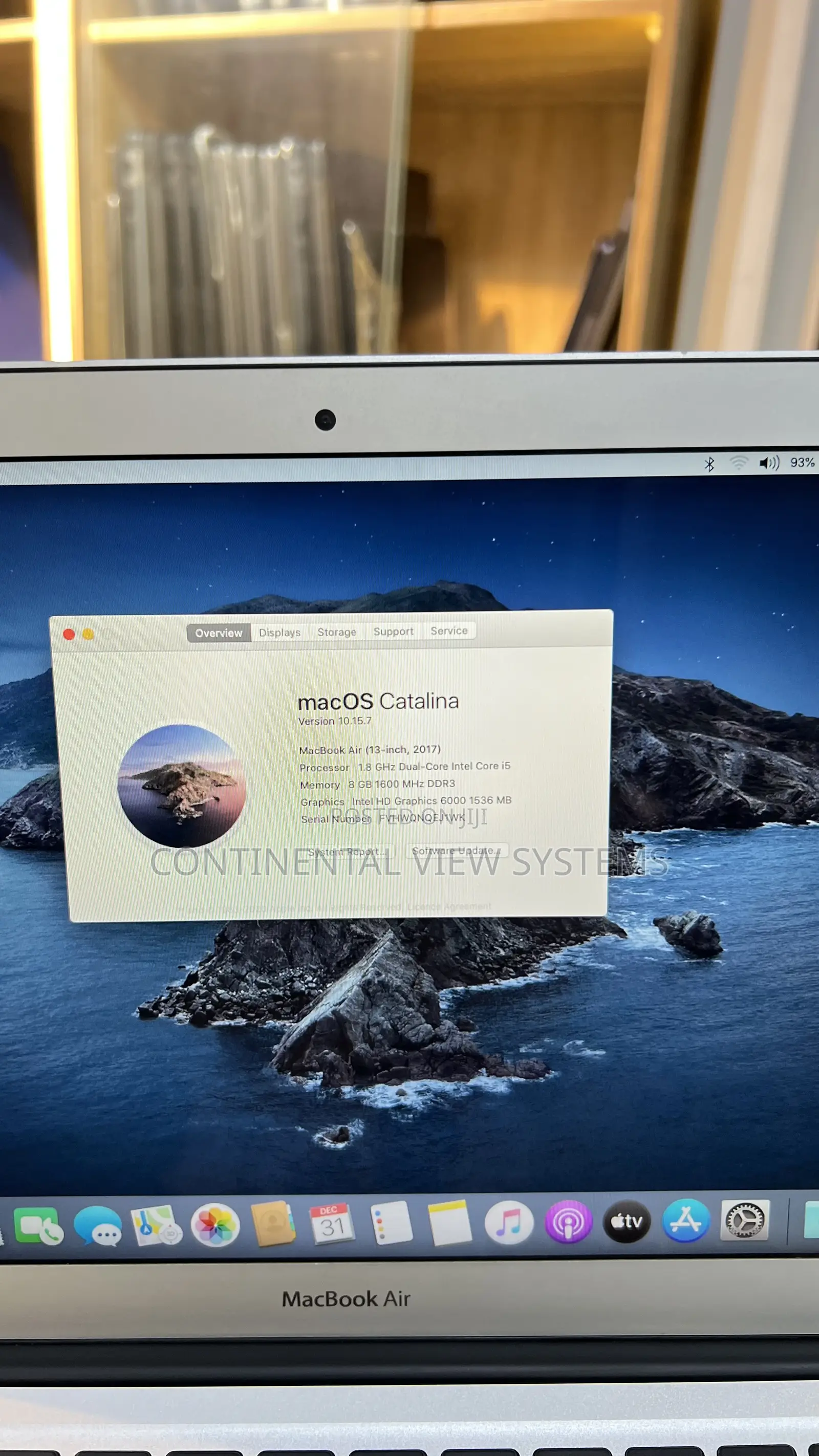Click the "Version 10.15.7" text

pos(335,721)
